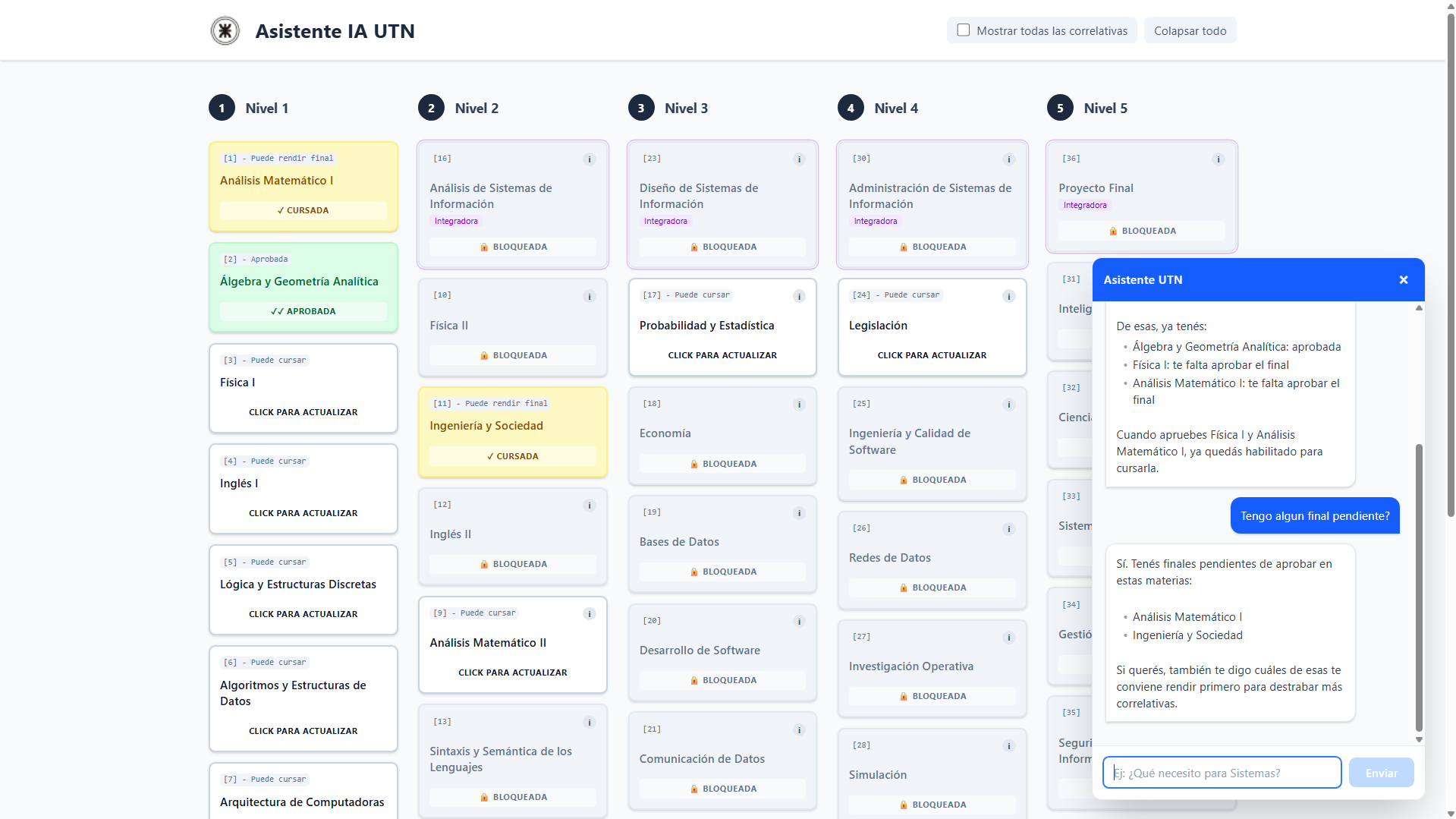Open info icon on Desarrollo de Software card

coord(799,622)
